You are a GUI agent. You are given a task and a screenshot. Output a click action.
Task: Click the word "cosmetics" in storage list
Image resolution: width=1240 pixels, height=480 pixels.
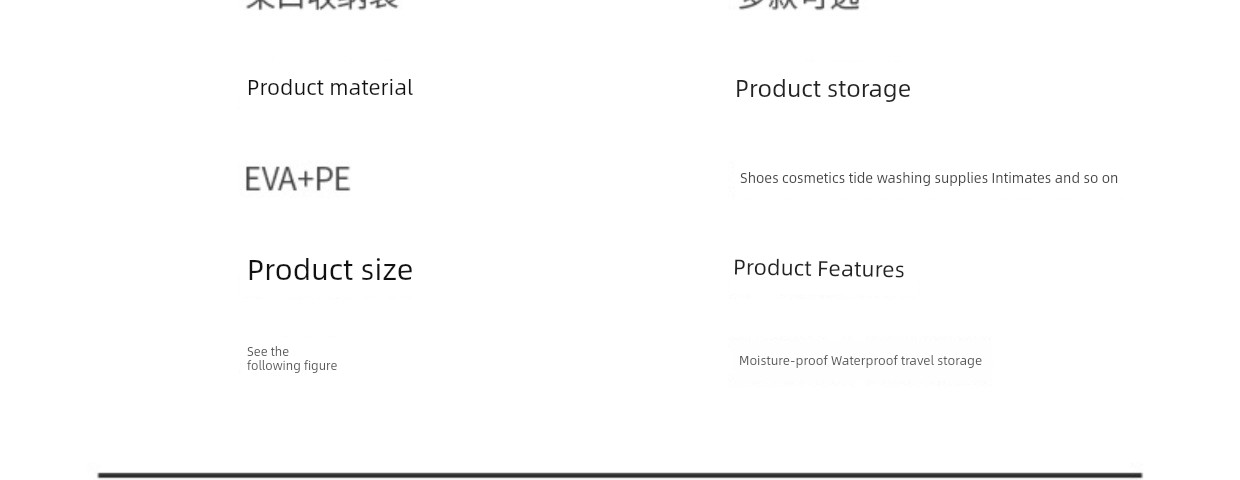tap(814, 178)
